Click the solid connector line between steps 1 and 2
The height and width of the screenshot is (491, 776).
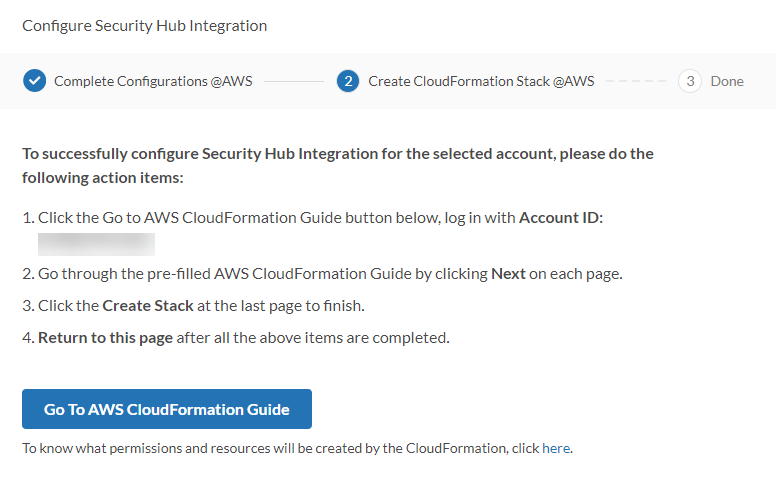294,81
